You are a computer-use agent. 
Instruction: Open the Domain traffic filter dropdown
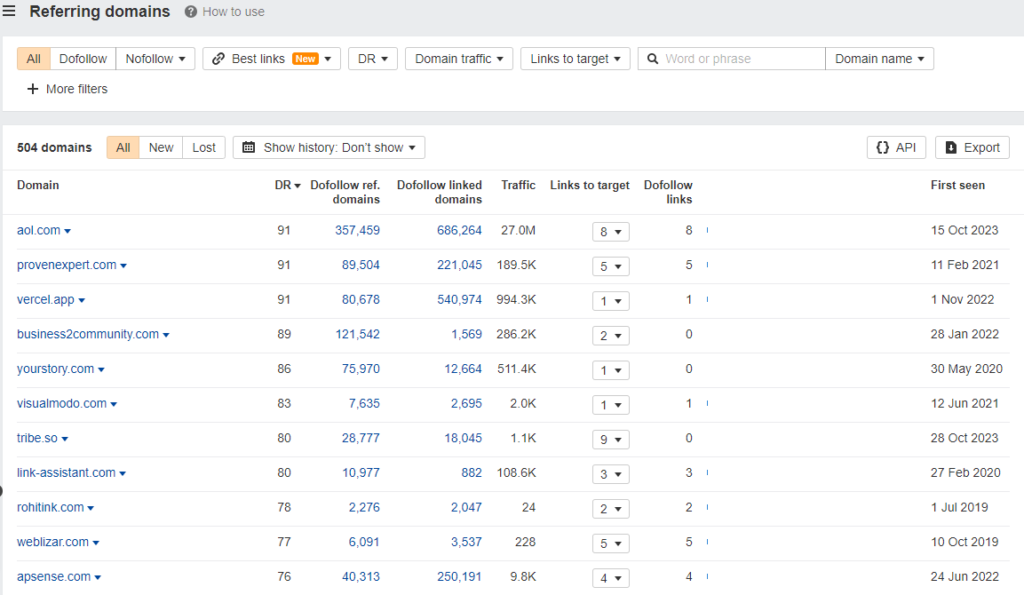[459, 58]
